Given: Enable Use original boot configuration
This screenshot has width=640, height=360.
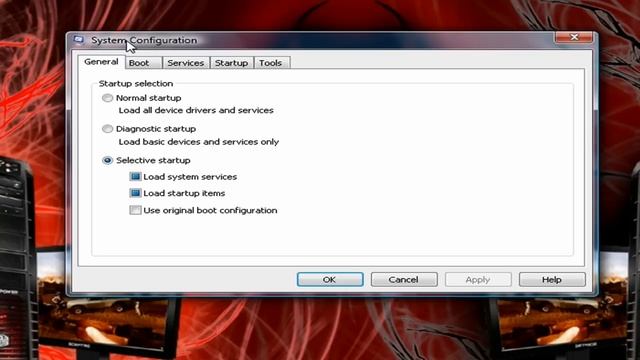Looking at the screenshot, I should 135,210.
